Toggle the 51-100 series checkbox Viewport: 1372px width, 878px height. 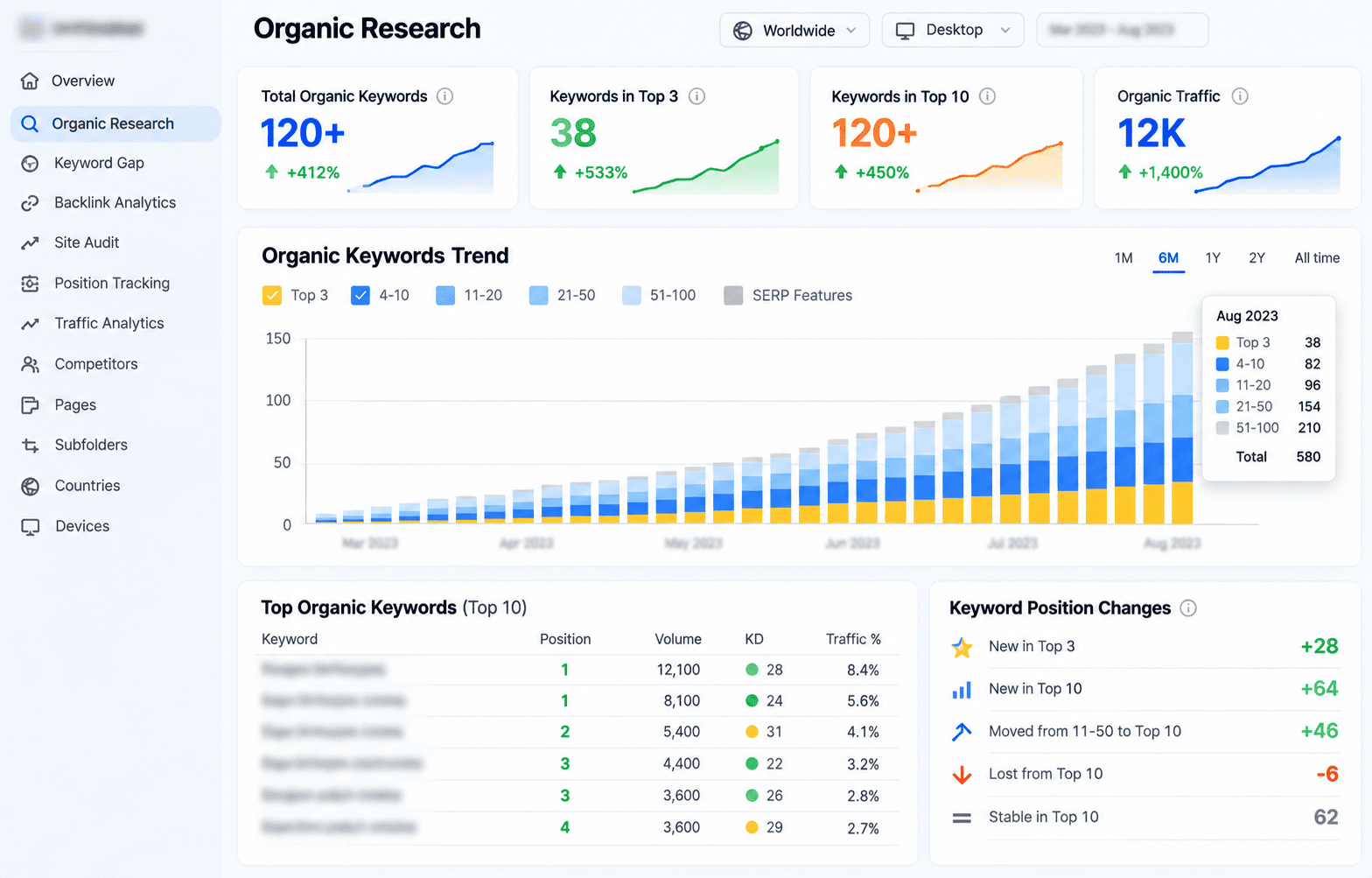click(631, 295)
